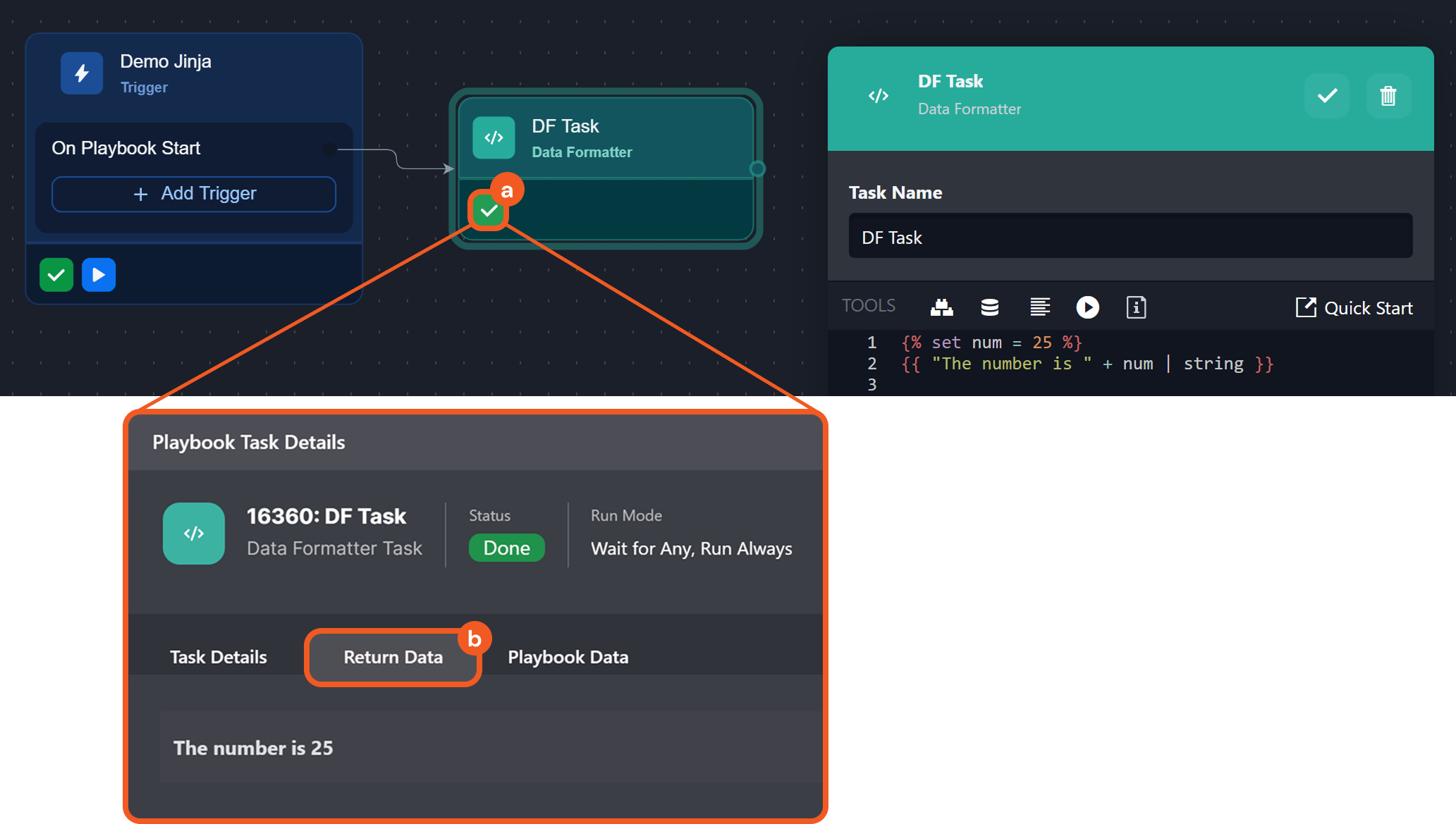Open the database stack tool icon
The image size is (1456, 824).
tap(989, 307)
